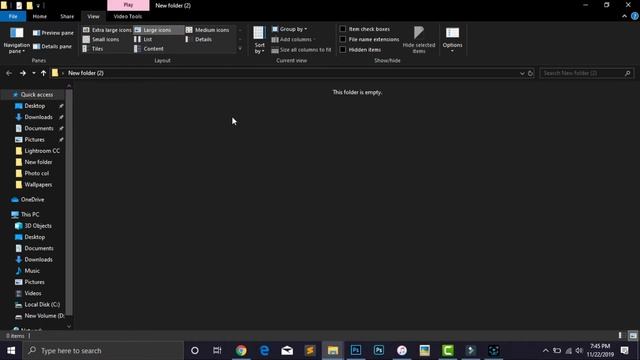Choose Tiles layout
The height and width of the screenshot is (360, 640).
93,49
